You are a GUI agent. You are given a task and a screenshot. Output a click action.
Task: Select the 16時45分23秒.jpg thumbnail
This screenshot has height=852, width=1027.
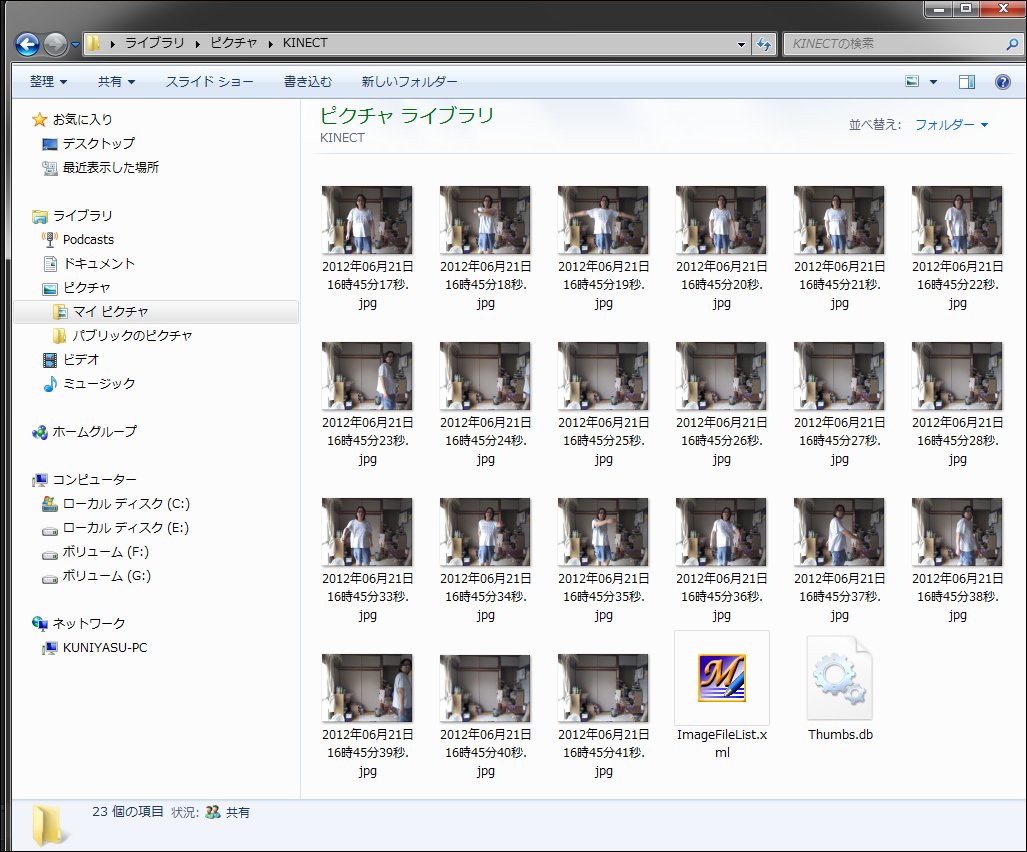(367, 376)
